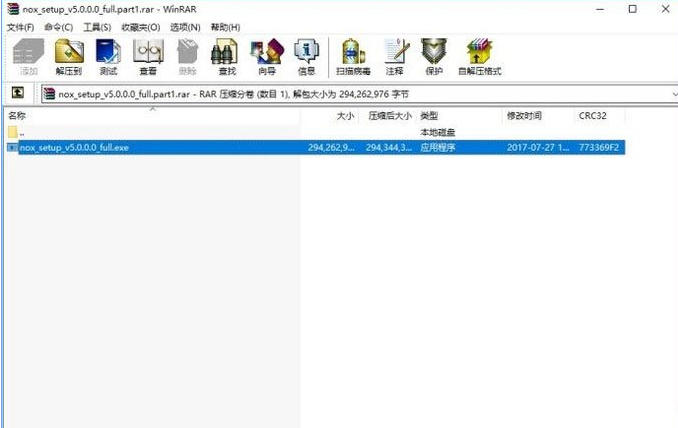Viewport: 678px width, 428px height.
Task: Open the 注释 (Comment) tool
Action: tap(395, 57)
